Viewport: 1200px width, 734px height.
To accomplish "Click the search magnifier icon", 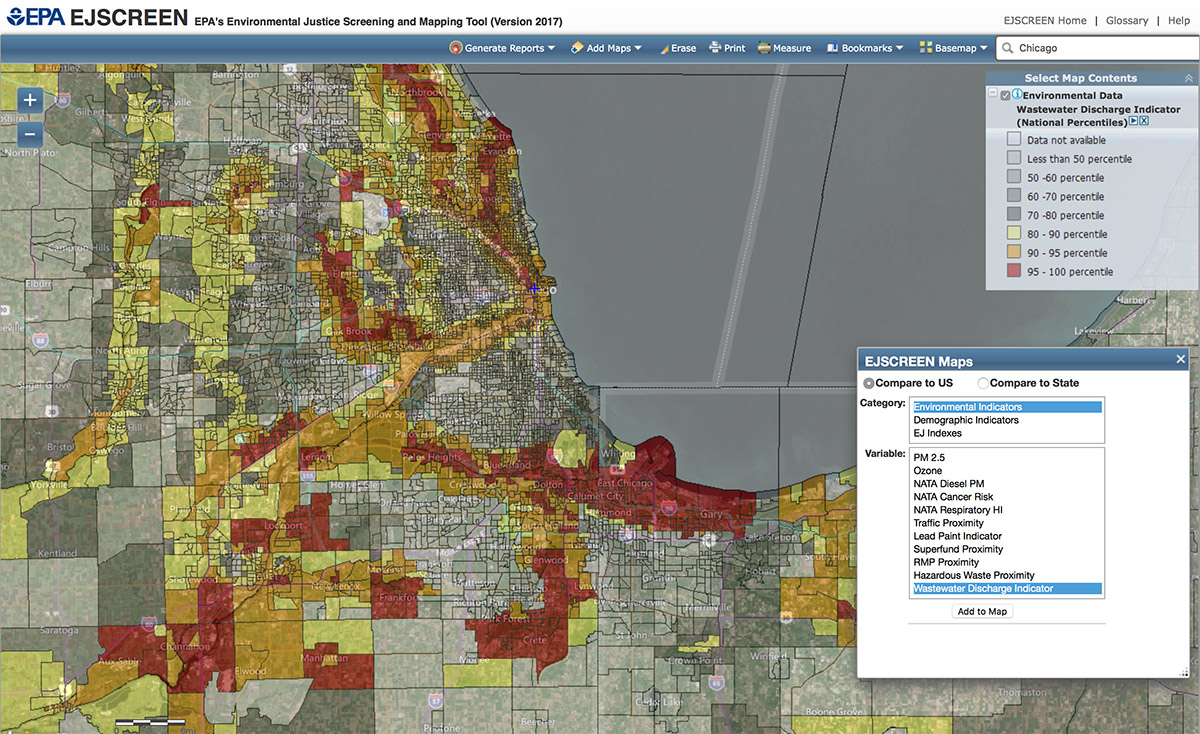I will 1007,48.
